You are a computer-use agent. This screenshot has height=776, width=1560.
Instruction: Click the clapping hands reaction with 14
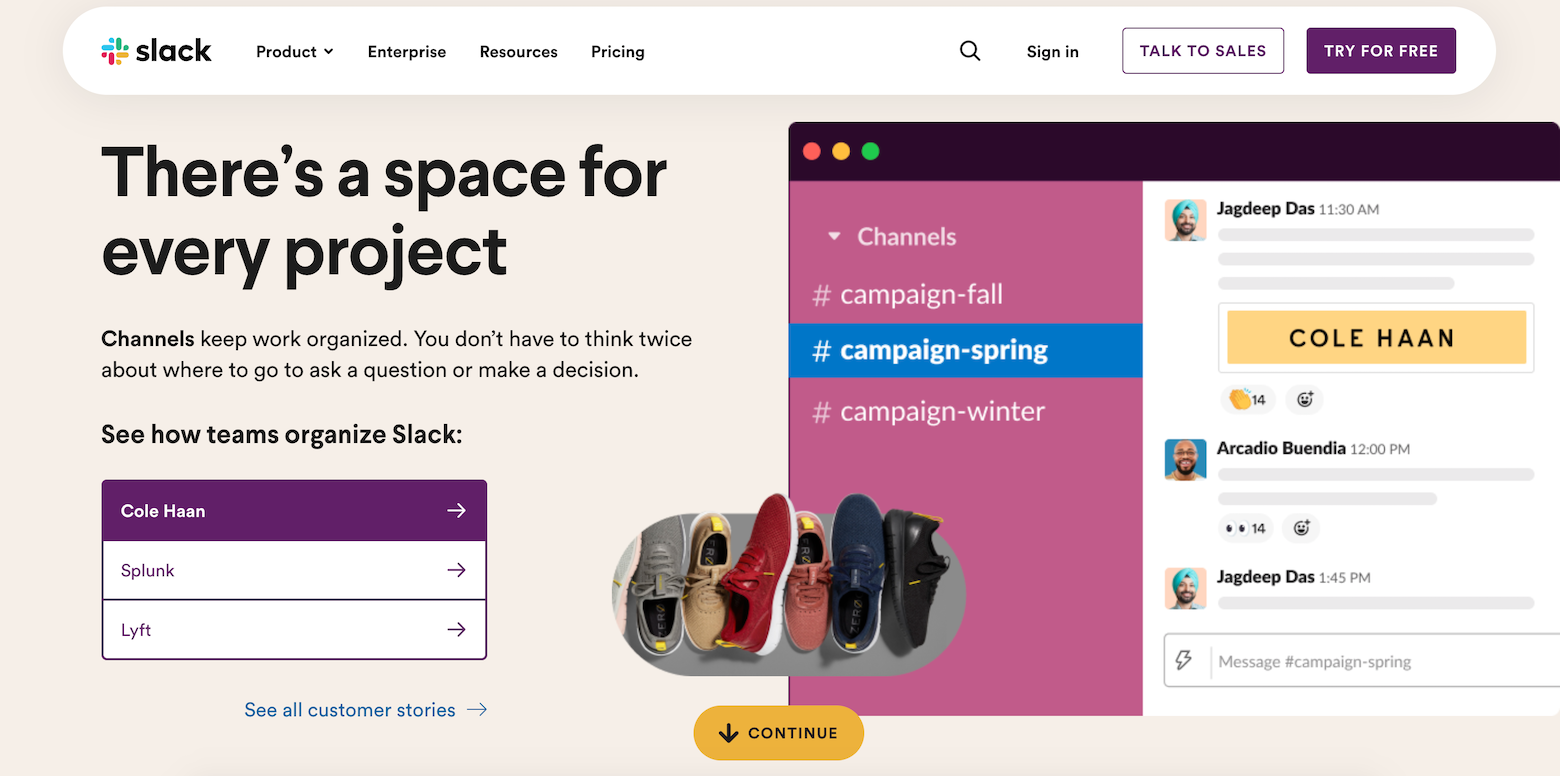pos(1247,399)
